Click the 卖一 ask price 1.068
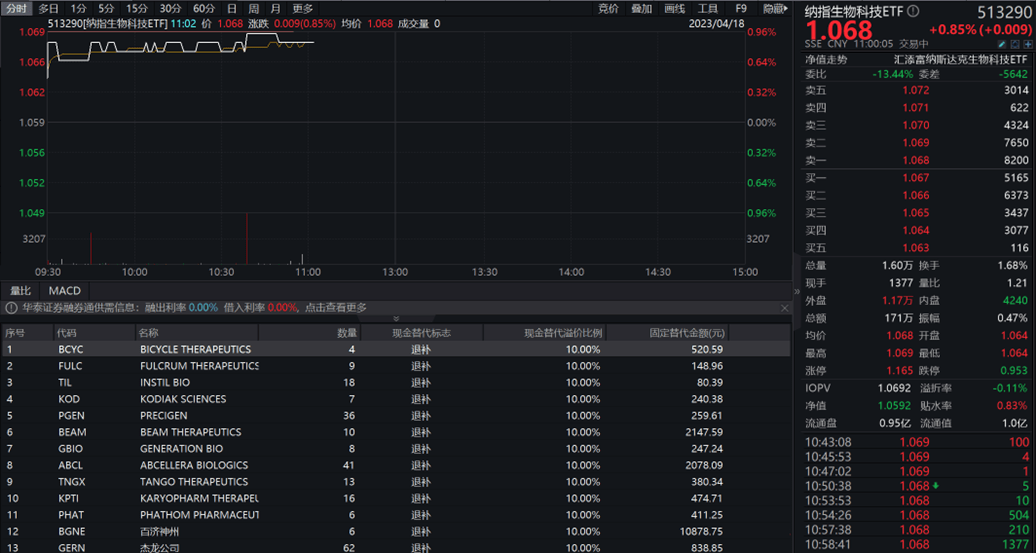 [916, 160]
